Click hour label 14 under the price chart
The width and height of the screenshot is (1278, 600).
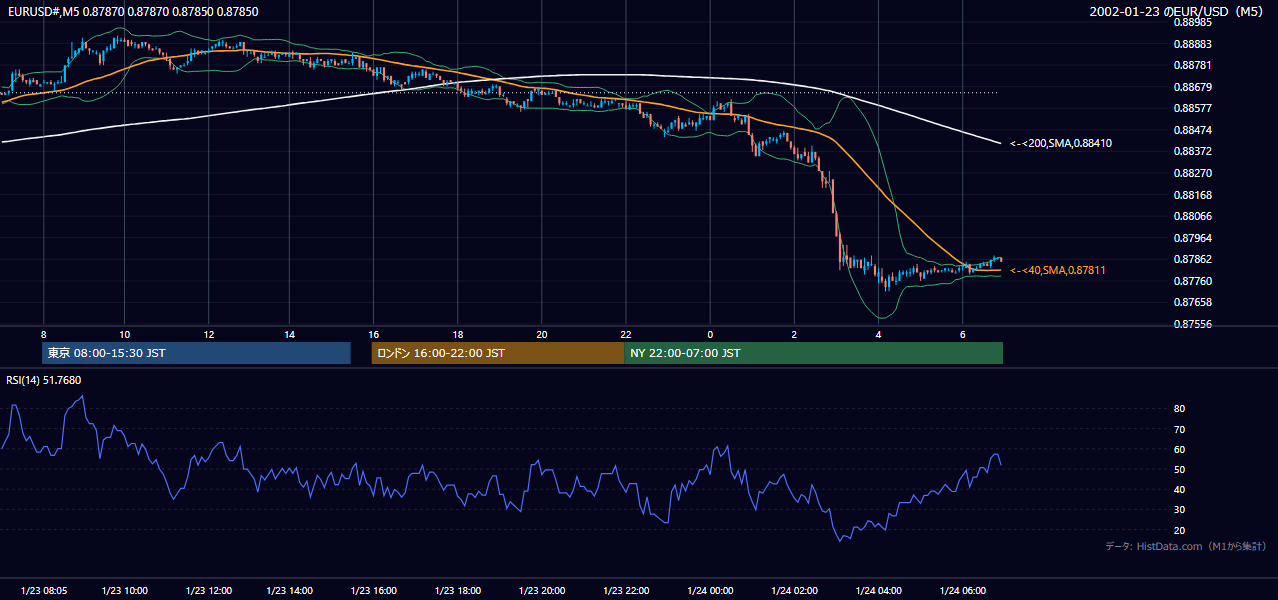click(289, 334)
